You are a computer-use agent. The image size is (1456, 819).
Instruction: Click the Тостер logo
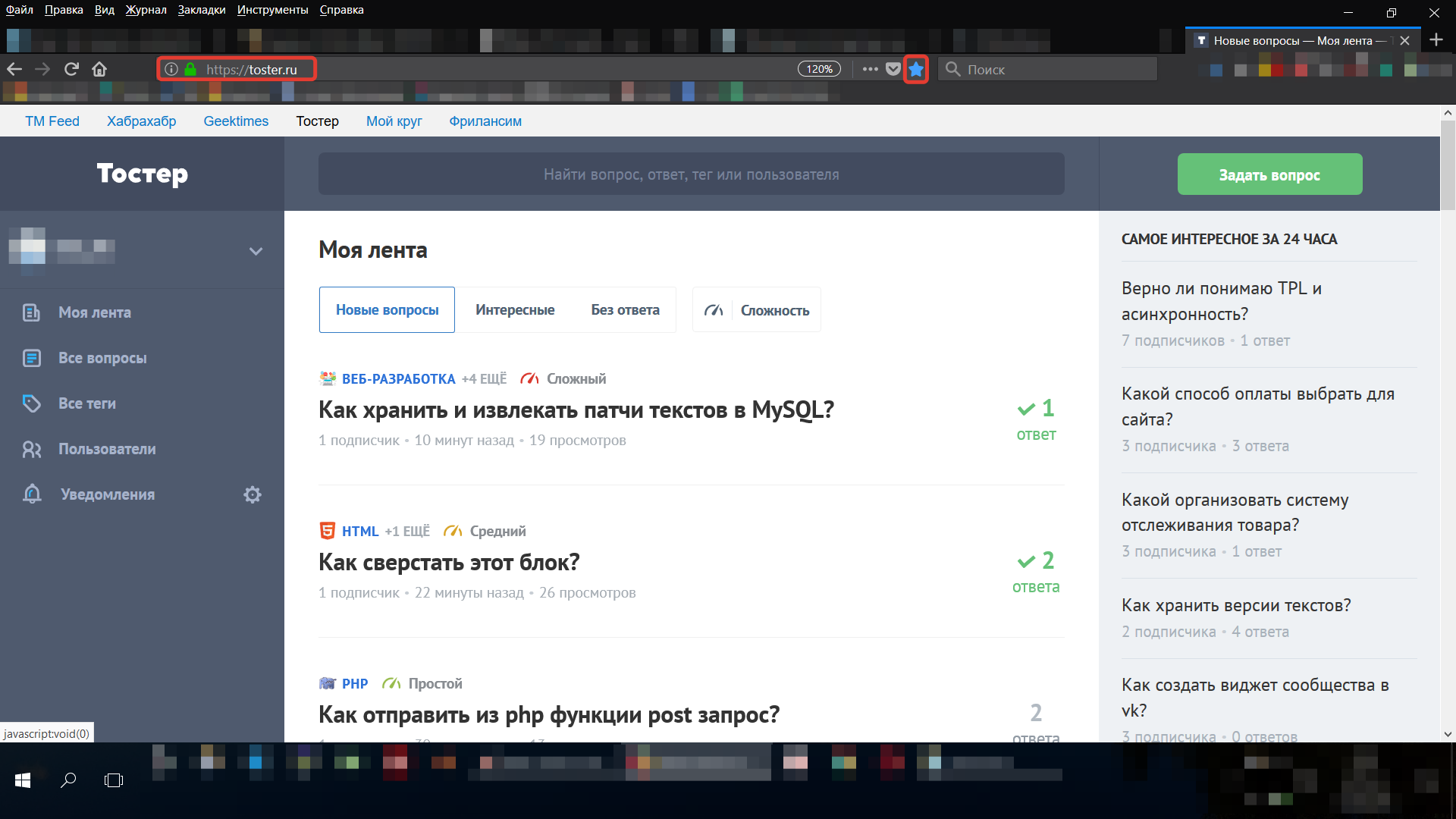(x=143, y=174)
